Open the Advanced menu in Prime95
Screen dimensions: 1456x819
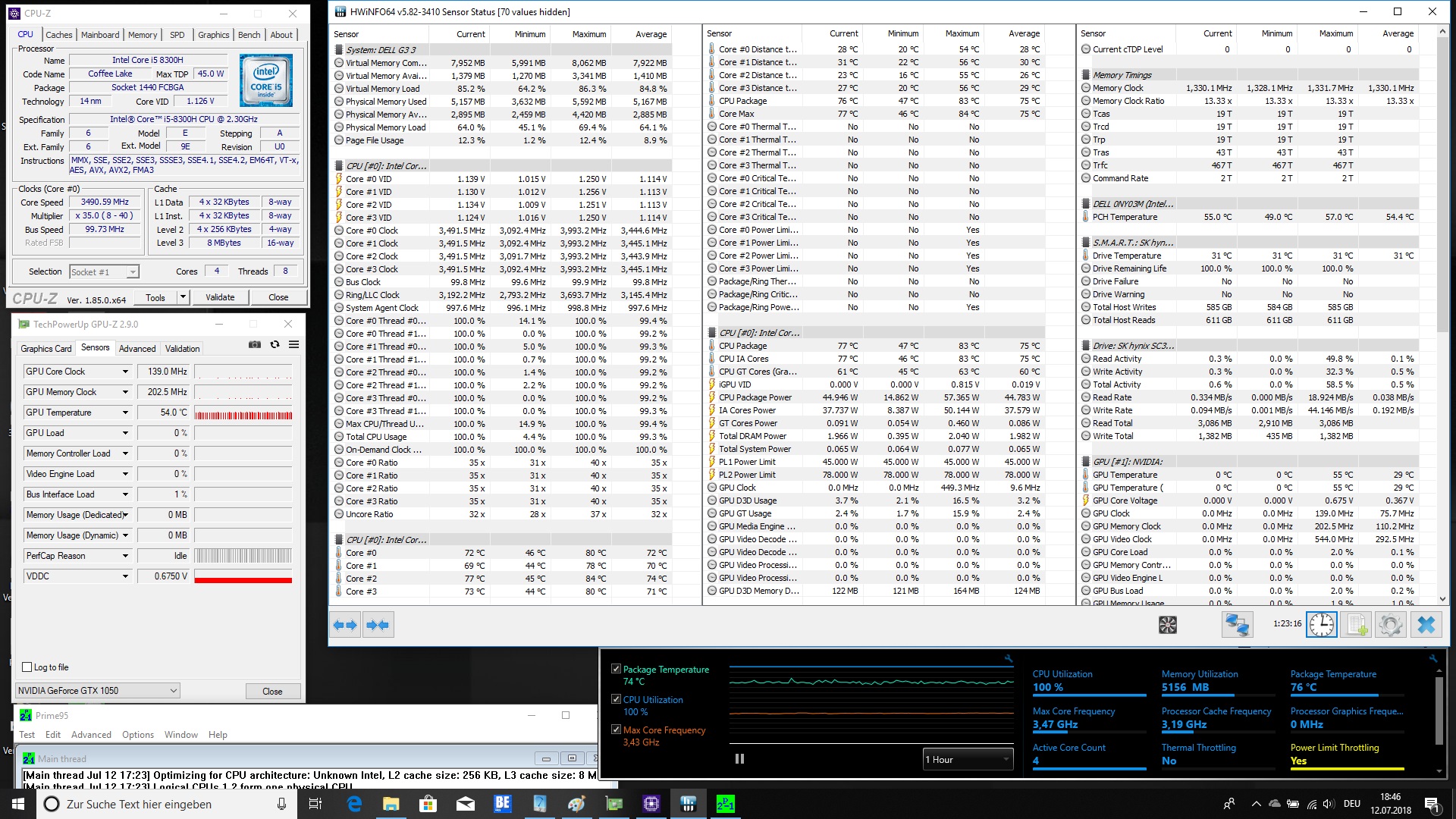[x=91, y=735]
